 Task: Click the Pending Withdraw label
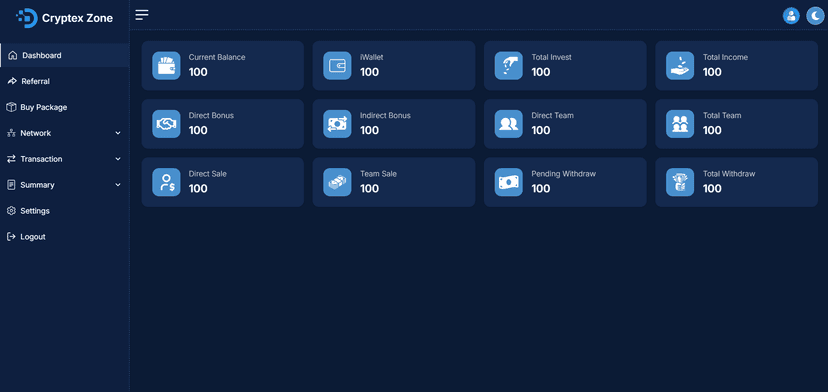(563, 173)
